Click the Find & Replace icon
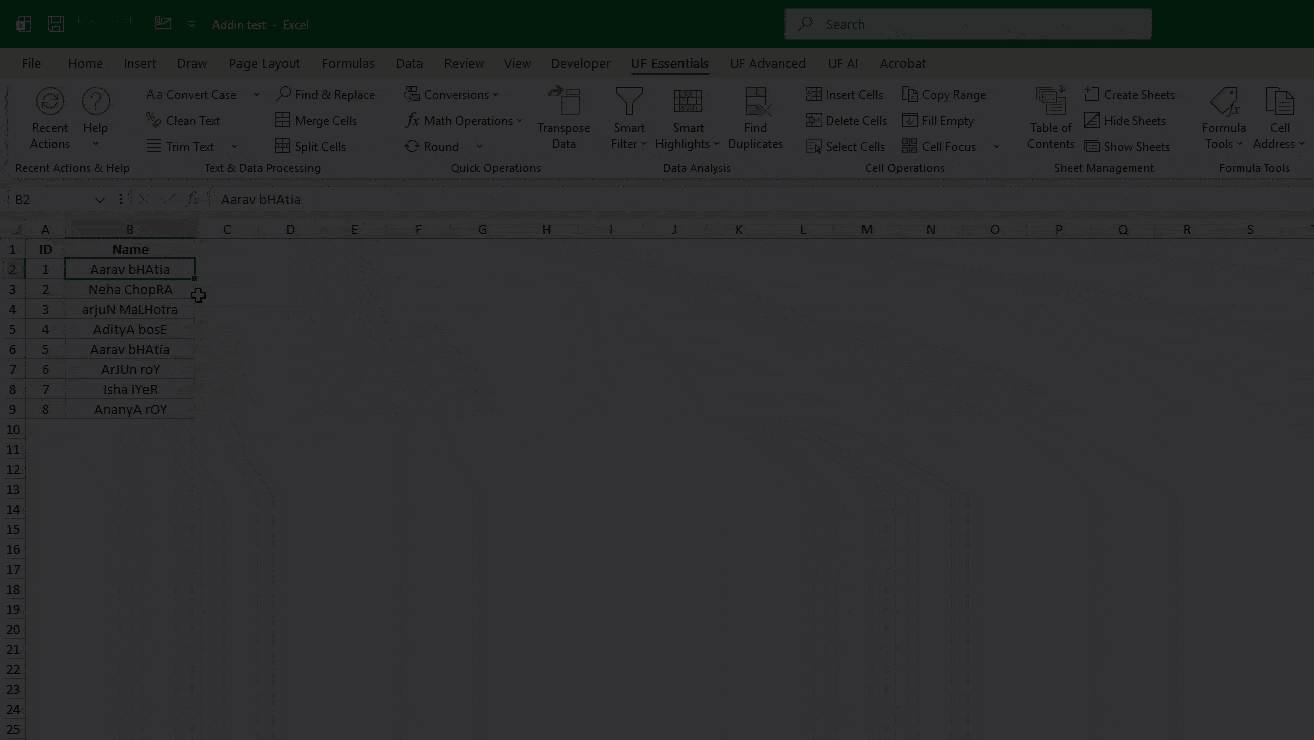Image resolution: width=1314 pixels, height=740 pixels. click(283, 94)
